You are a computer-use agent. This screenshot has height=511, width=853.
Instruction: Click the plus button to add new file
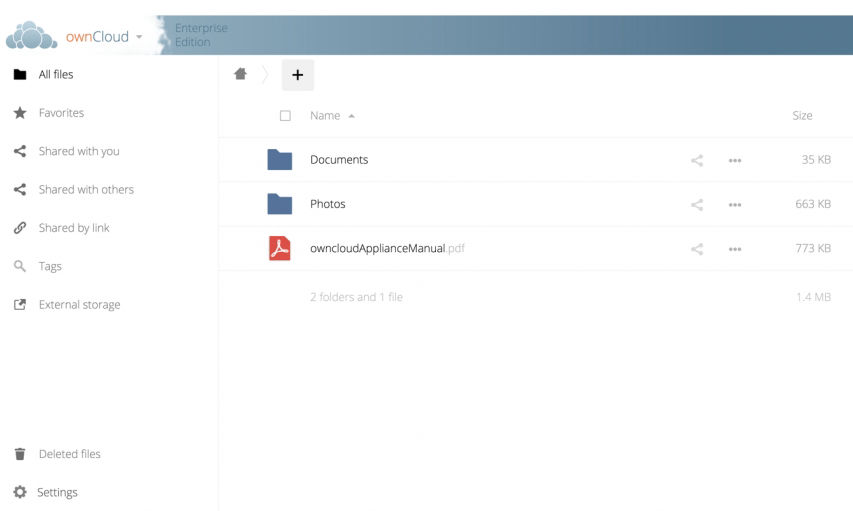tap(298, 75)
